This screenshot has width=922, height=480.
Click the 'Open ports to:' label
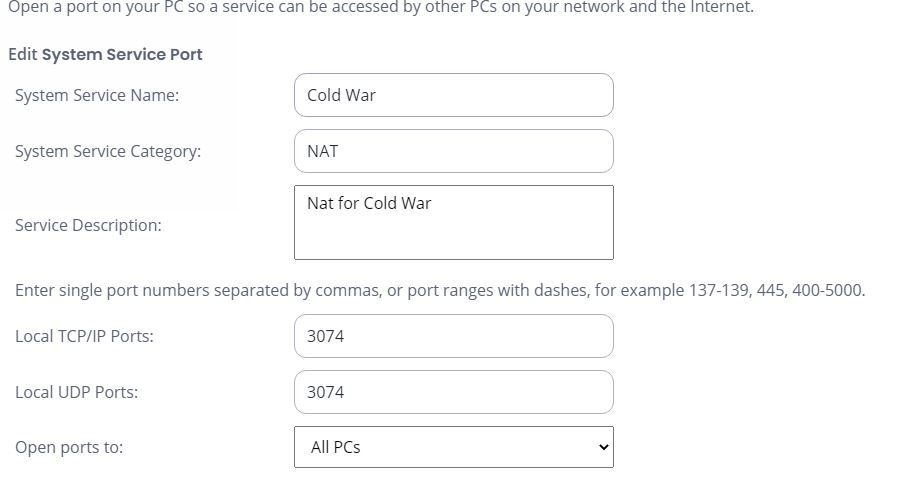(x=69, y=448)
